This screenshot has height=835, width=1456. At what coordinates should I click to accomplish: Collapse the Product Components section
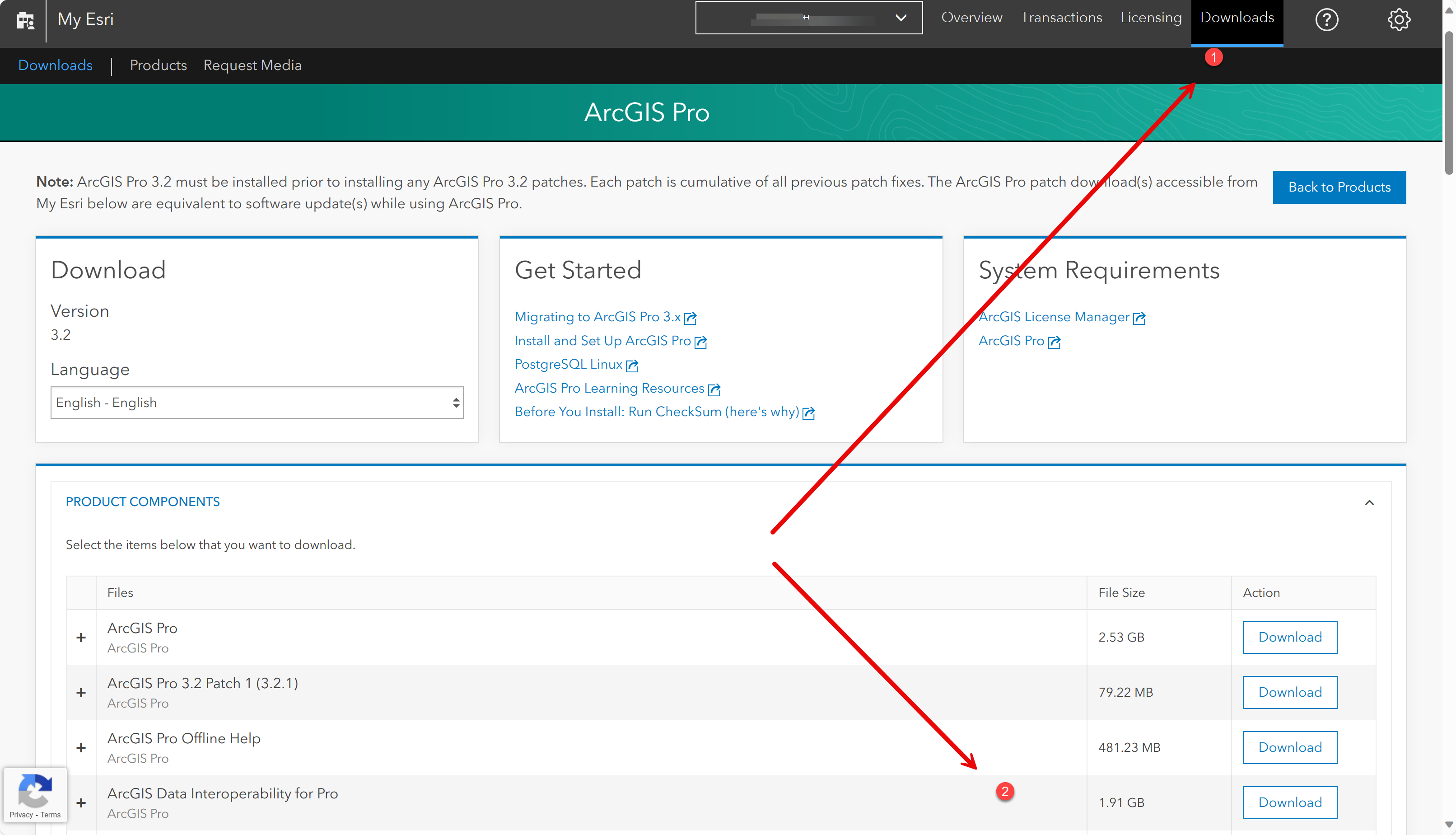coord(1370,502)
